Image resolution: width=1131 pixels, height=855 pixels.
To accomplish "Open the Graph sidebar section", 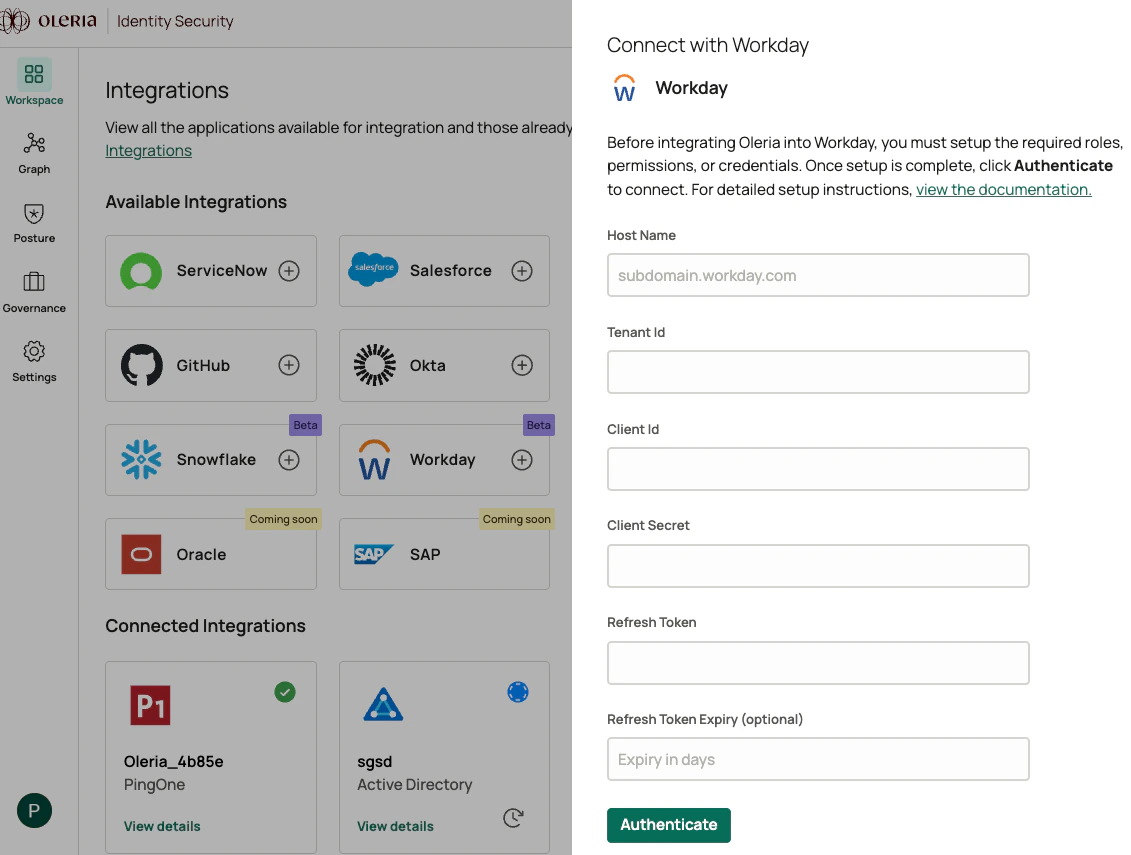I will [34, 153].
